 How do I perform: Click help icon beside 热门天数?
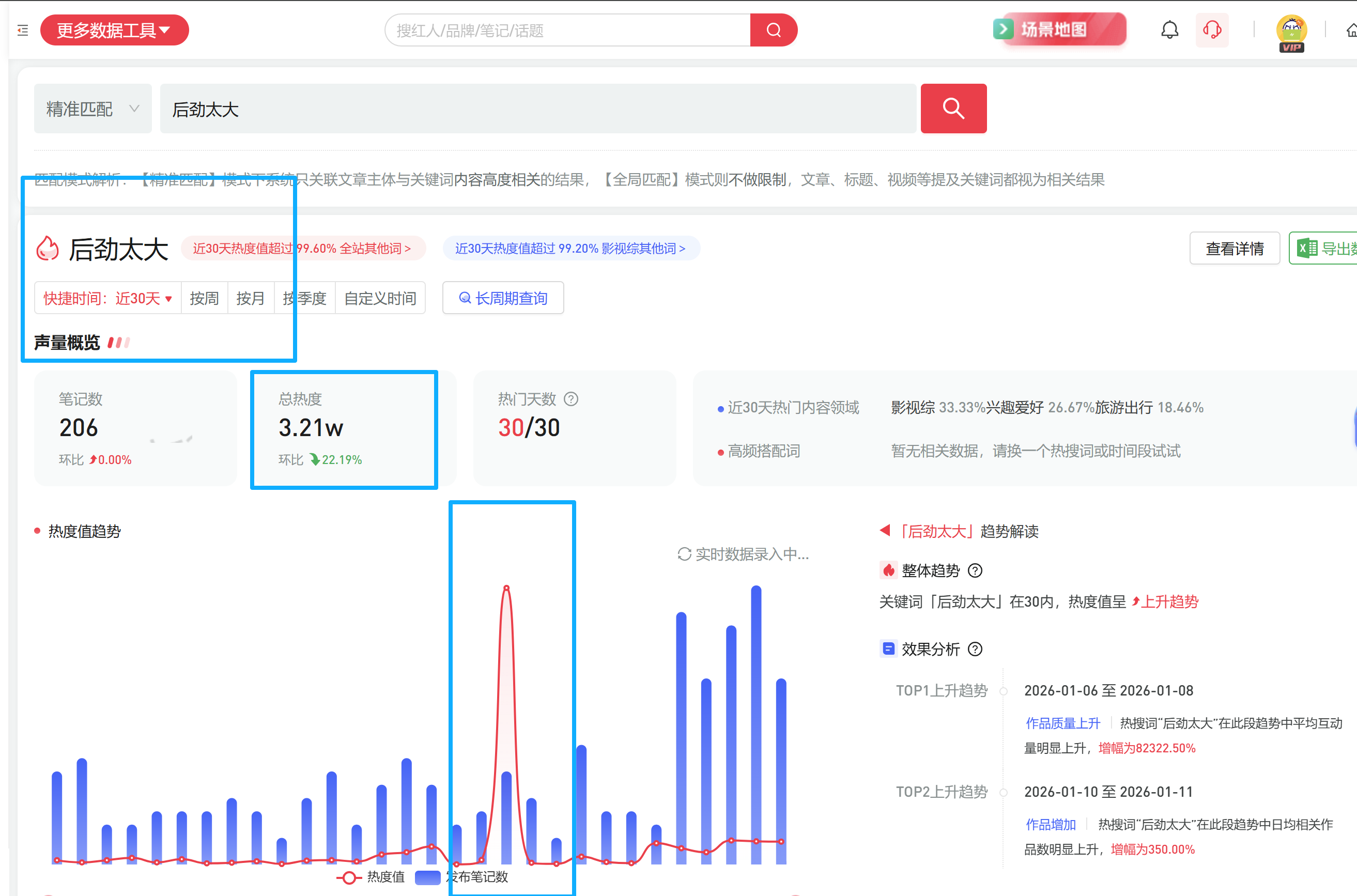click(571, 399)
